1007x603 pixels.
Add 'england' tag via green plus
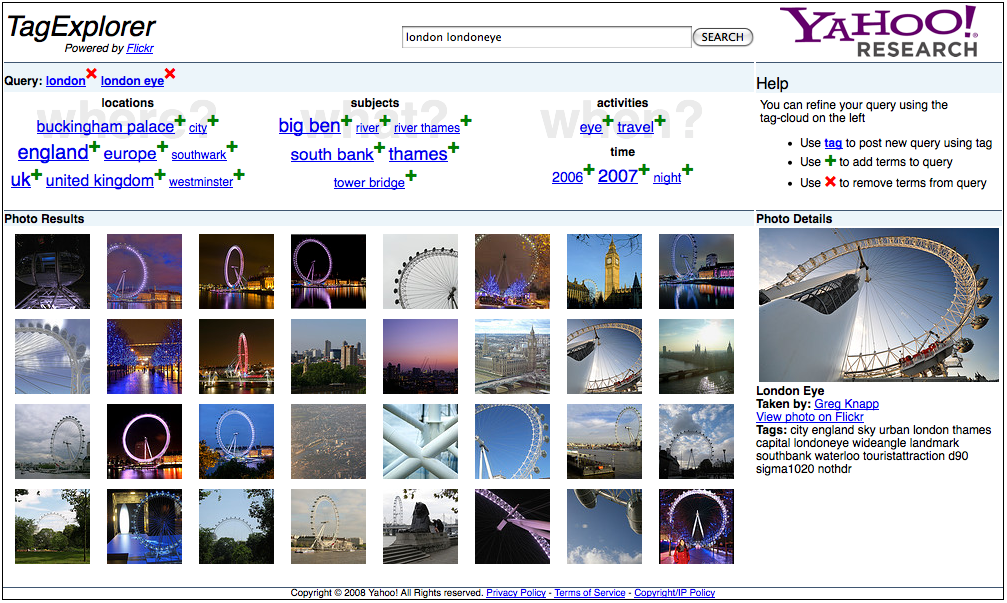[x=94, y=146]
